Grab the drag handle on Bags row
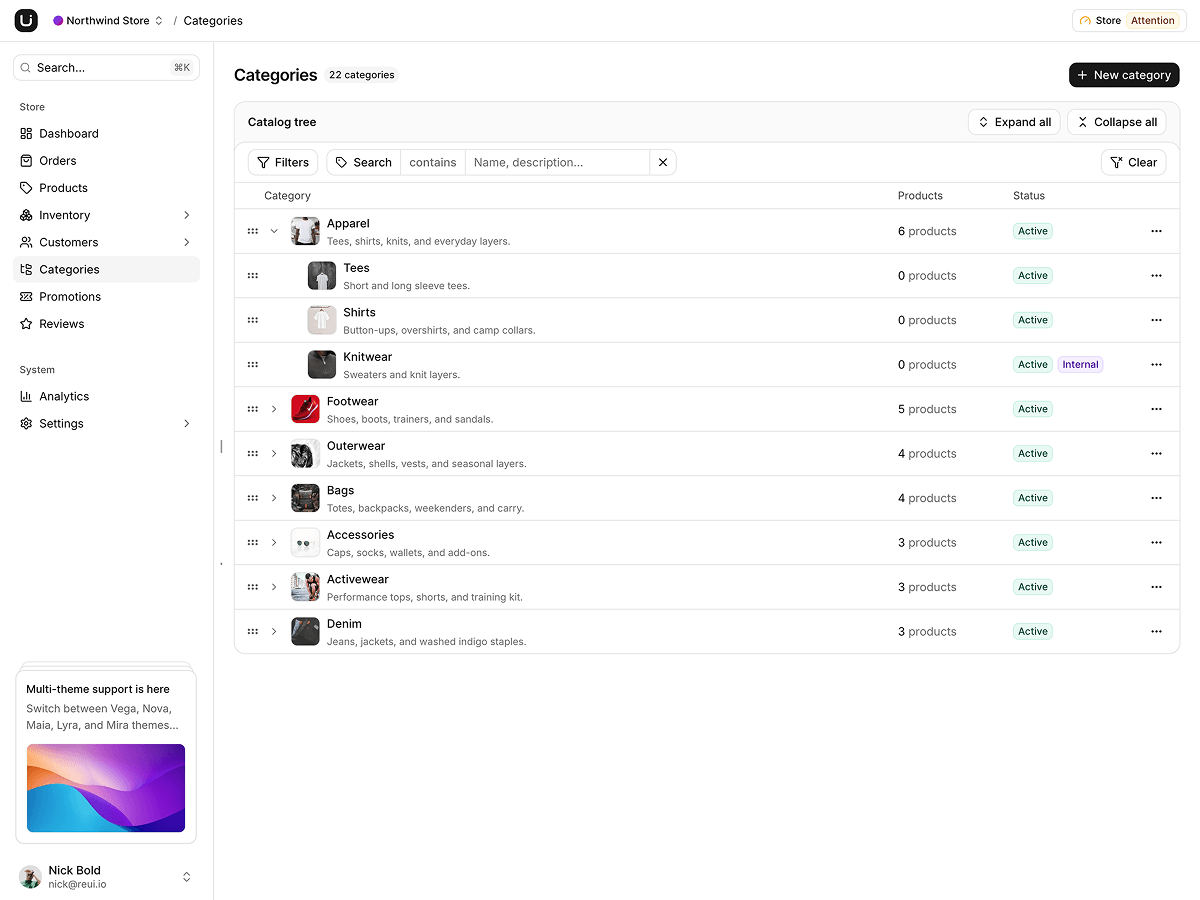The width and height of the screenshot is (1200, 900). [253, 498]
